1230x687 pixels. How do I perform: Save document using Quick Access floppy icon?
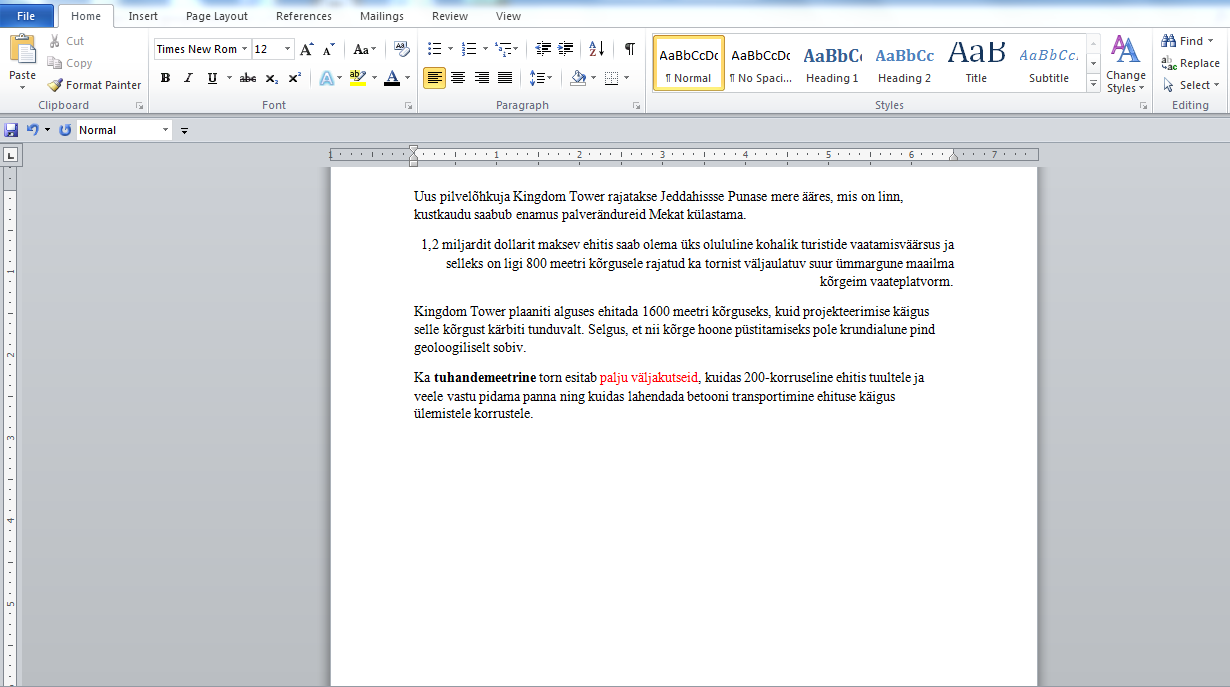(11, 130)
